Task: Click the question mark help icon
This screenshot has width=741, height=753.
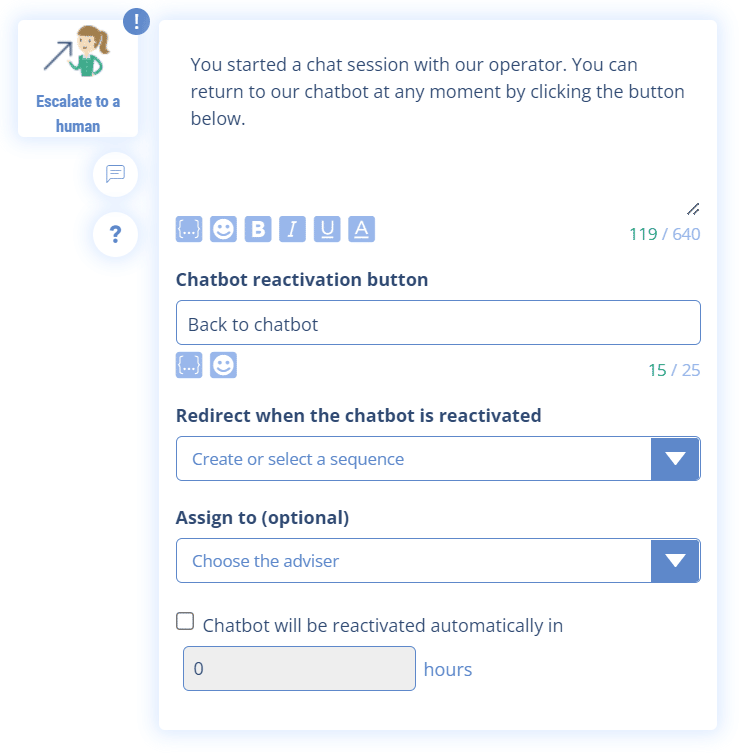Action: (115, 235)
